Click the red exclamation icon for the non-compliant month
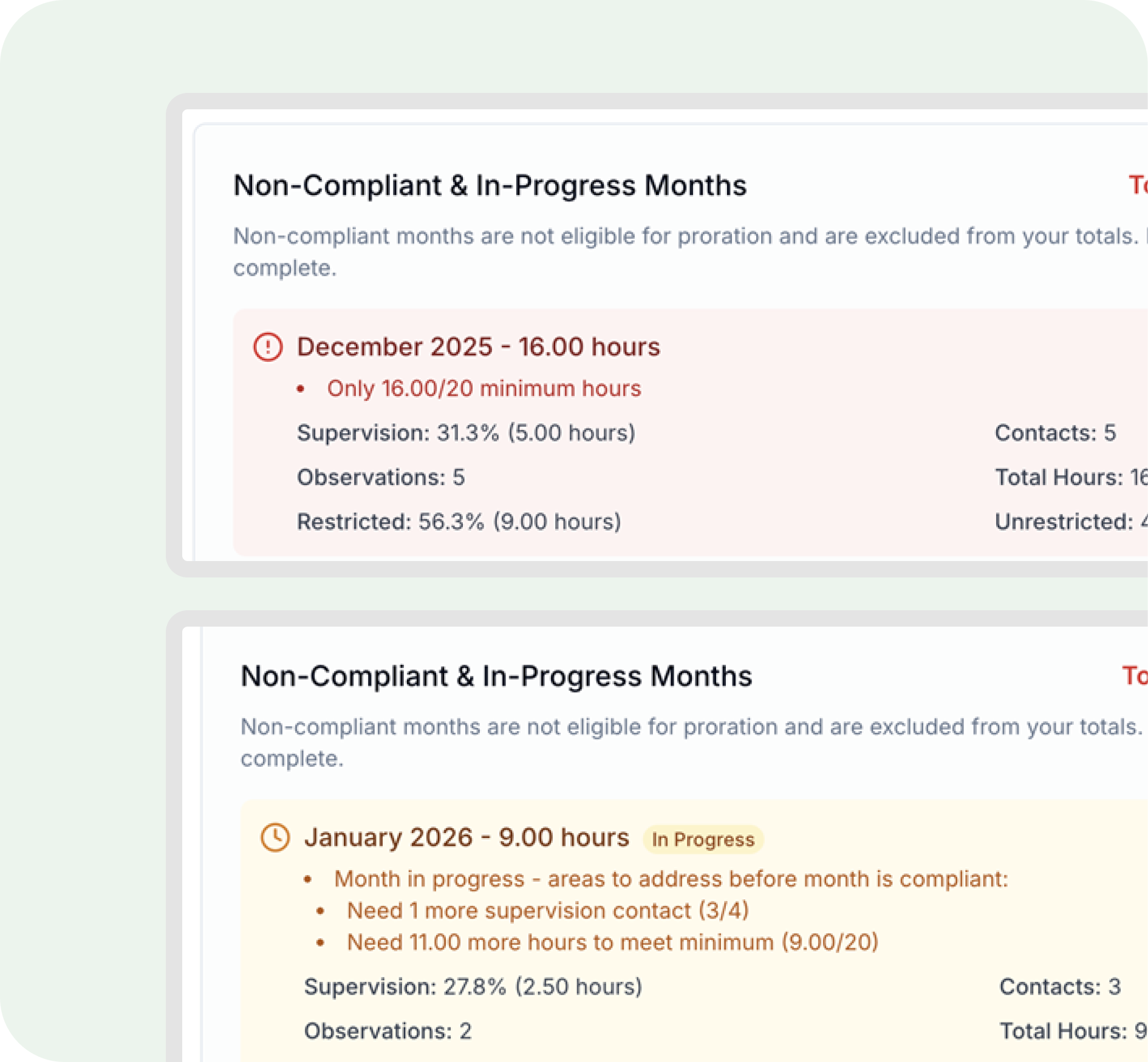1148x1062 pixels. pos(269,348)
